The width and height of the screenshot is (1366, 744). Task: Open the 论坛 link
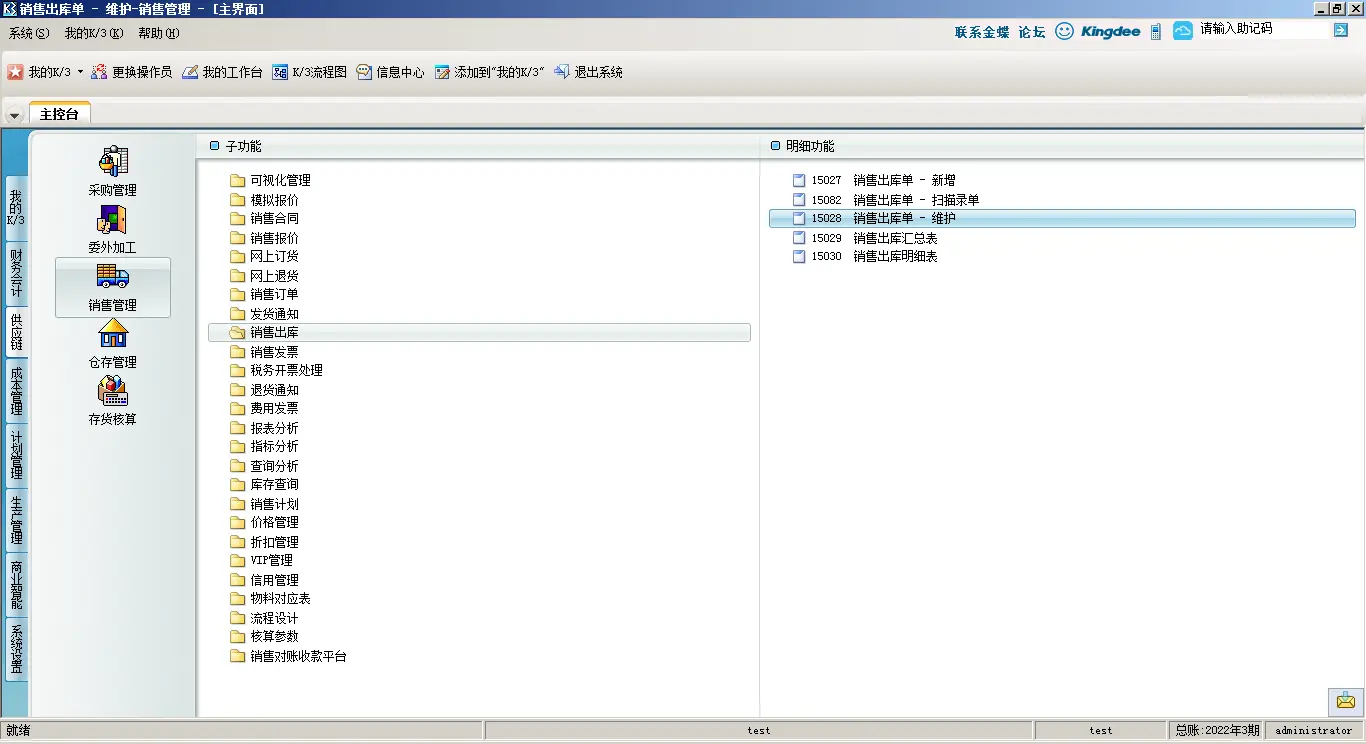point(1031,32)
